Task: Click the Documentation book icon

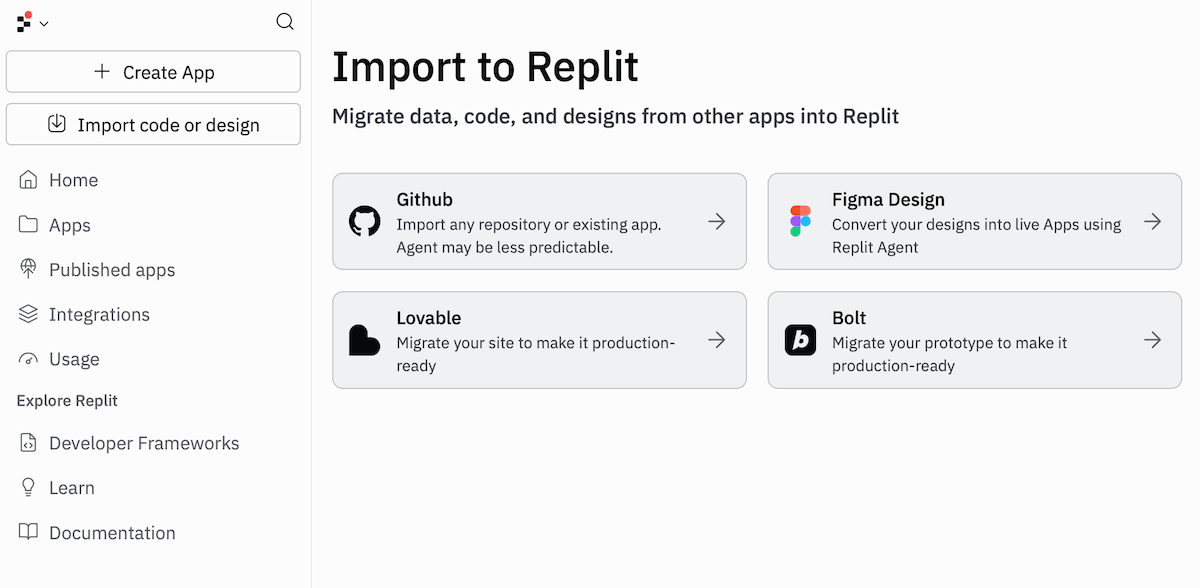Action: pyautogui.click(x=28, y=532)
